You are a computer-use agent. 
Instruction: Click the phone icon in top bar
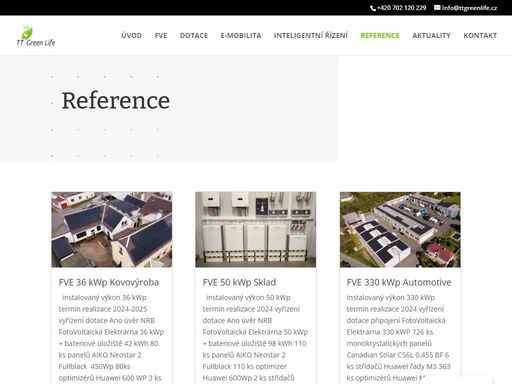coord(373,8)
